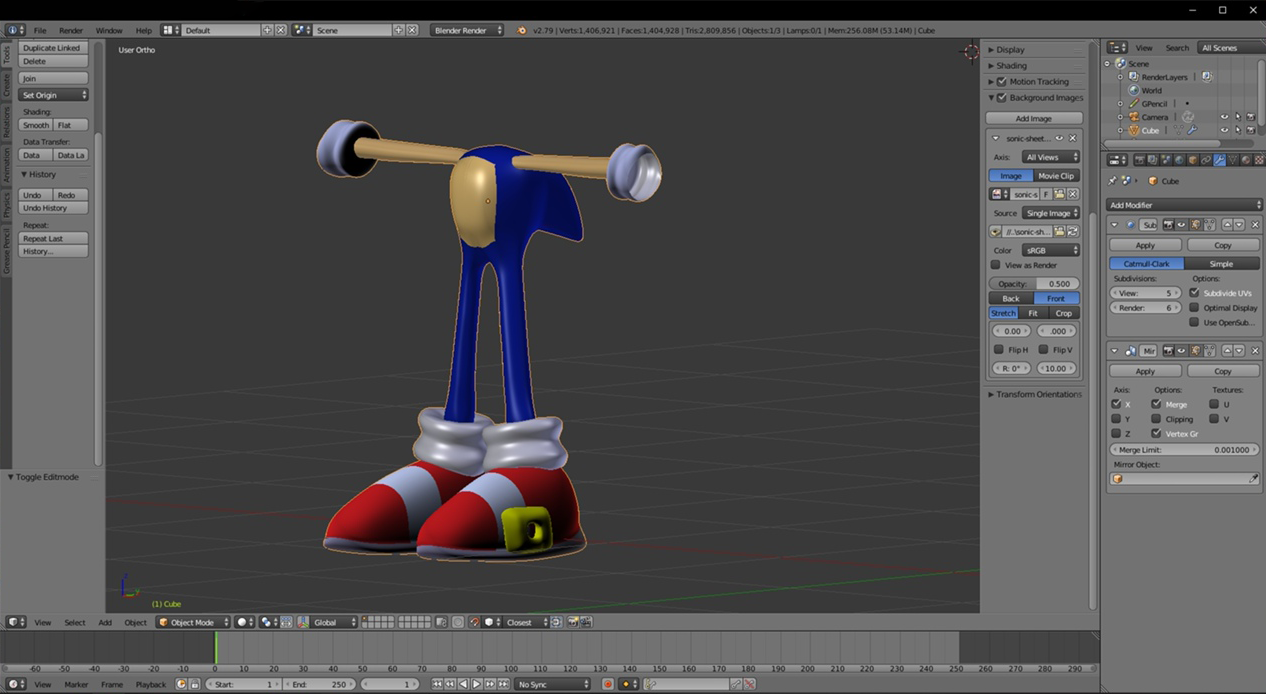Move Subsurf modifier down in the stack

point(1240,225)
